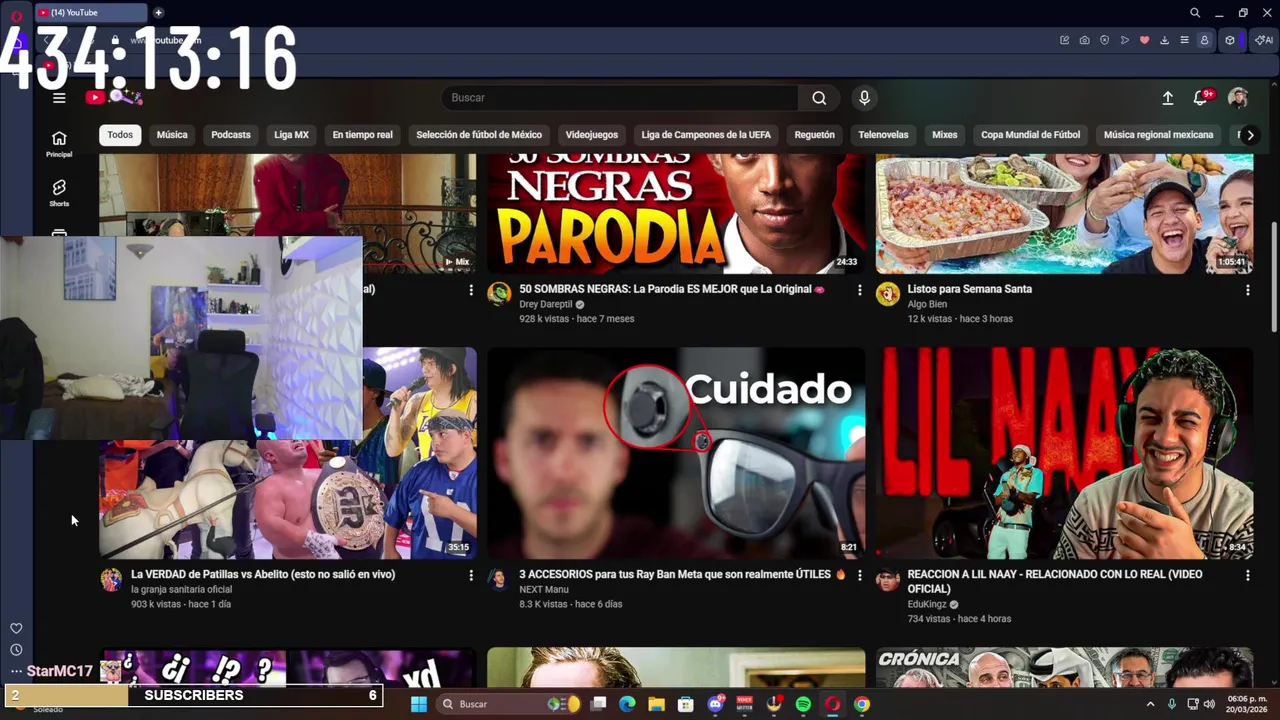
Task: Select Copa Mundial de Fútbol chip
Action: tap(1030, 135)
